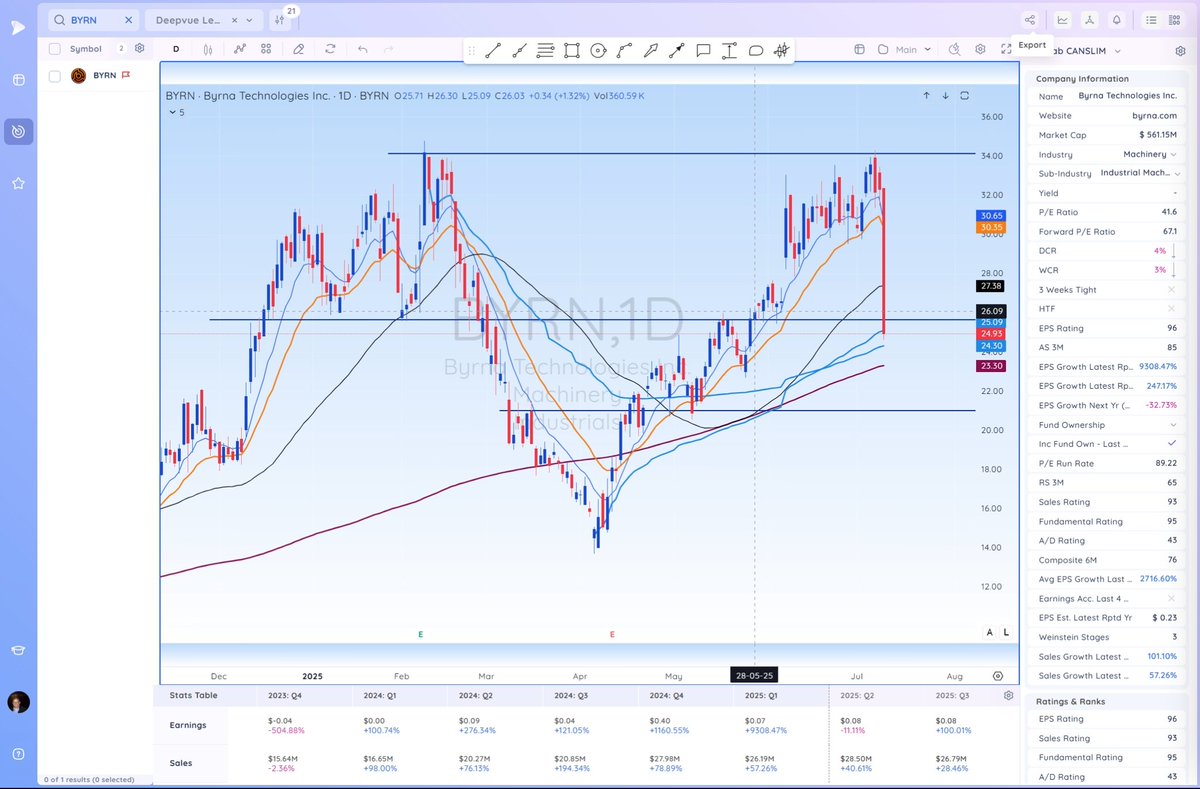
Task: Undo the last chart action
Action: [x=362, y=49]
